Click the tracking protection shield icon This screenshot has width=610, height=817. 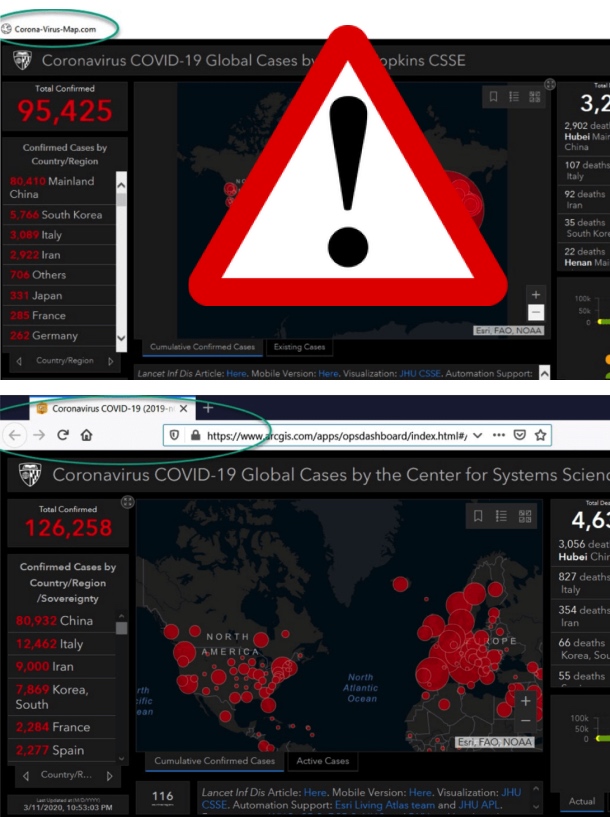coord(174,436)
